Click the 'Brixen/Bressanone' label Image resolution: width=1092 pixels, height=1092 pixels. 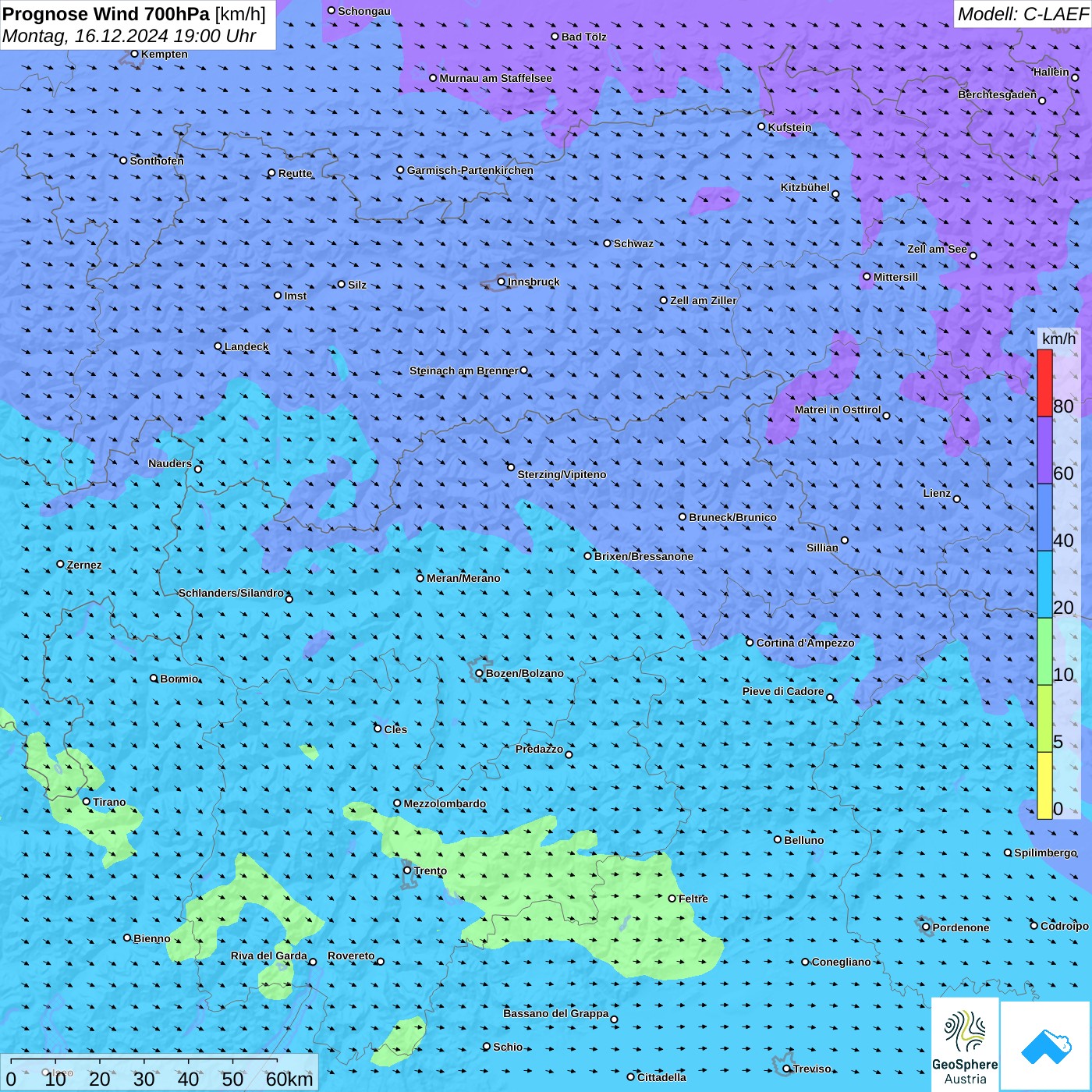[643, 556]
